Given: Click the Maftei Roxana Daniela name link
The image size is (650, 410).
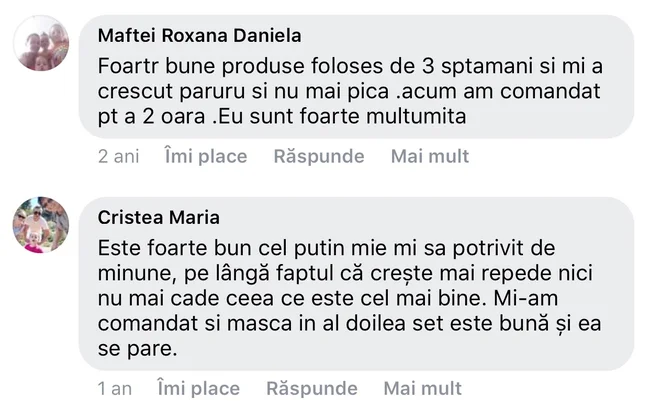Looking at the screenshot, I should pos(200,36).
